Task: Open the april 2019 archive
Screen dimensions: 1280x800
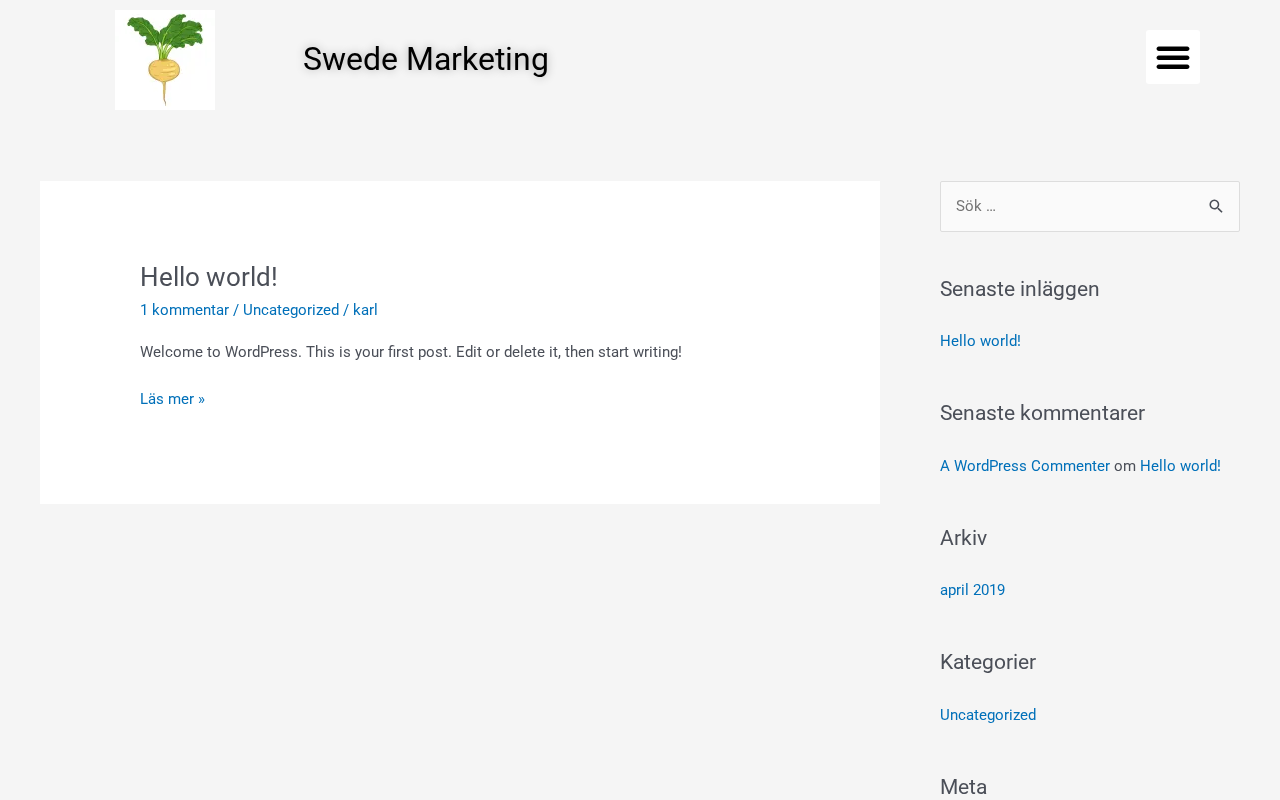Action: (972, 590)
